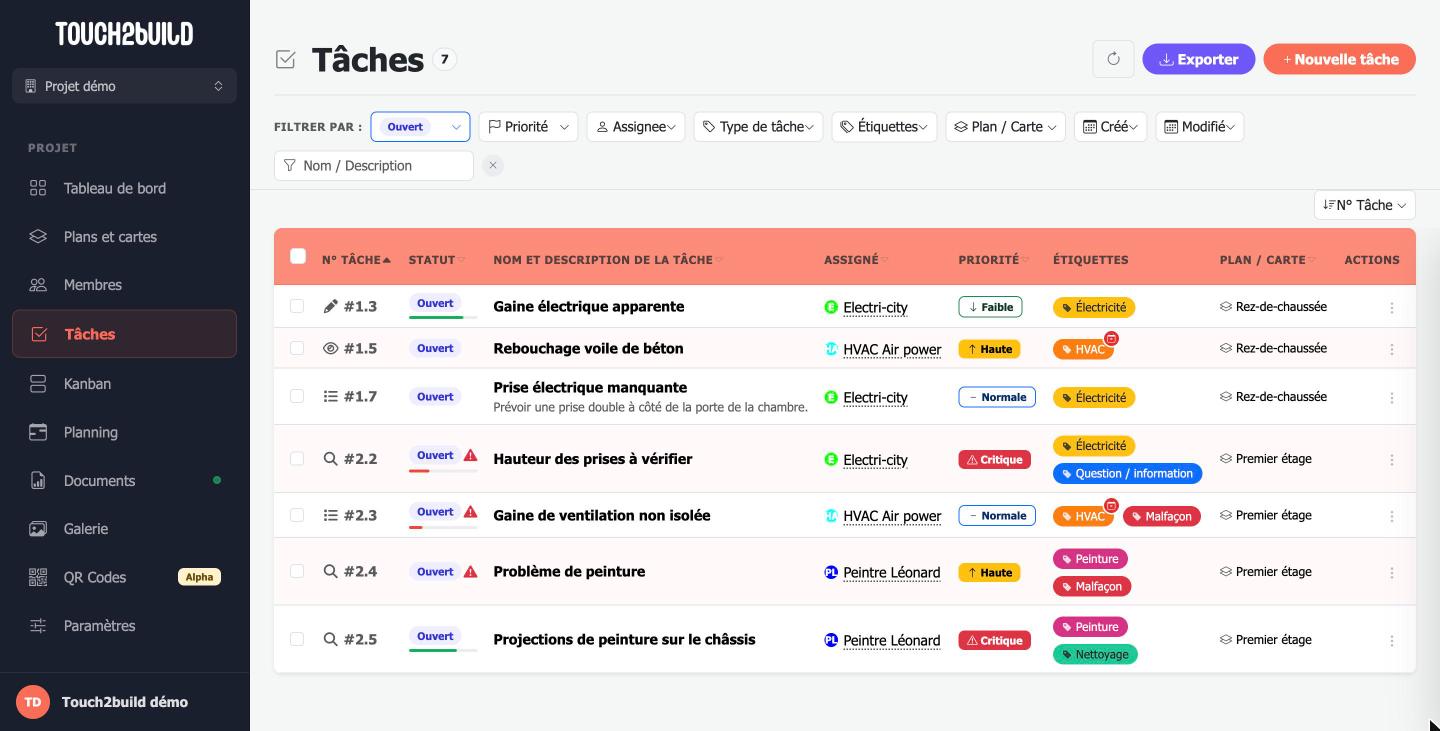
Task: Click the Nom / Description filter field
Action: (374, 166)
